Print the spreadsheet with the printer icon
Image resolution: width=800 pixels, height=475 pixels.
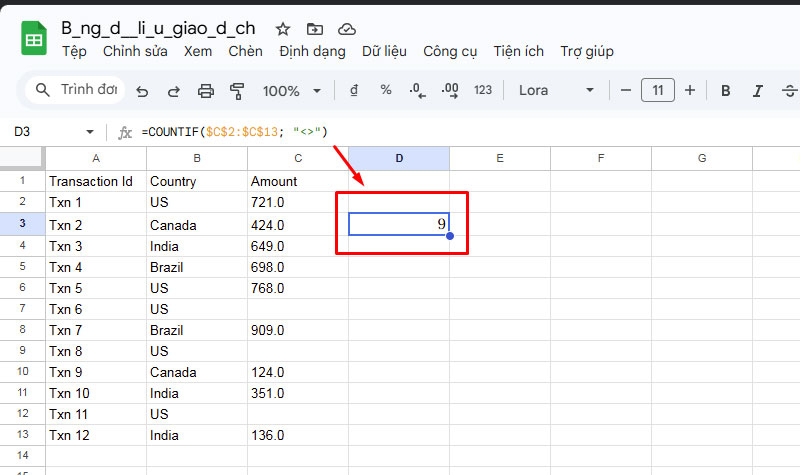pyautogui.click(x=206, y=91)
